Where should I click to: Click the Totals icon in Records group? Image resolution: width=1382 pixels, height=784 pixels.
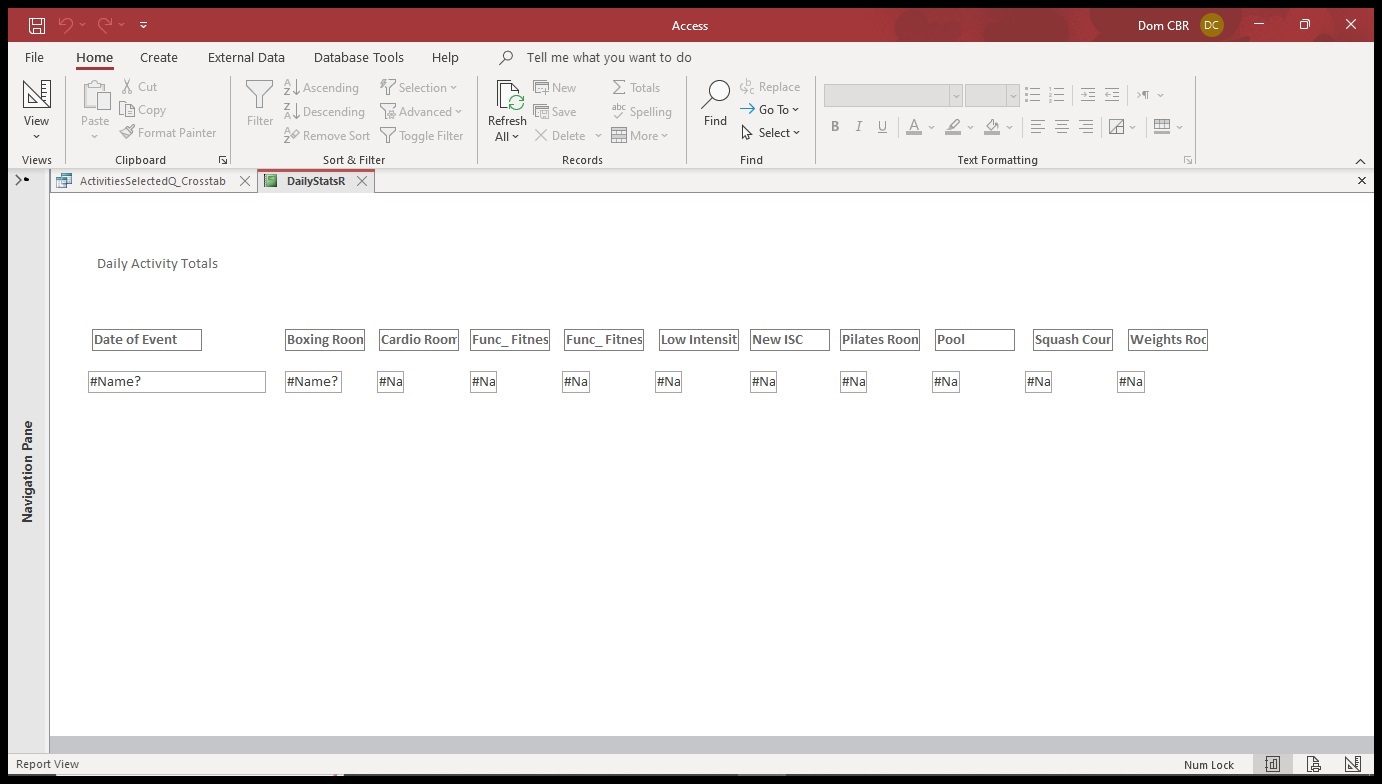637,87
